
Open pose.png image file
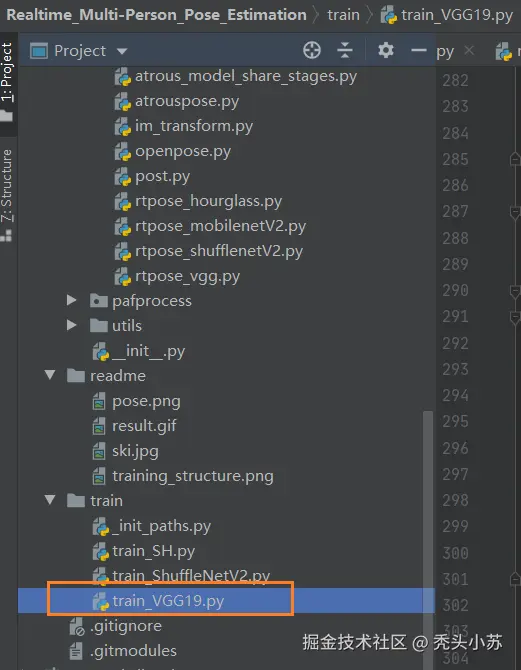(146, 402)
